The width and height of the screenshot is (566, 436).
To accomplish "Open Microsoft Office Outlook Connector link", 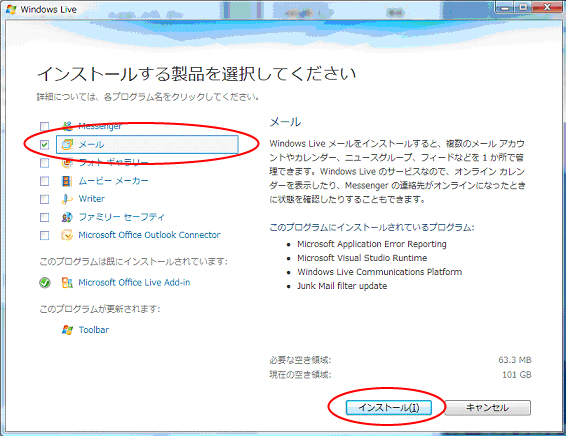I will pos(149,235).
